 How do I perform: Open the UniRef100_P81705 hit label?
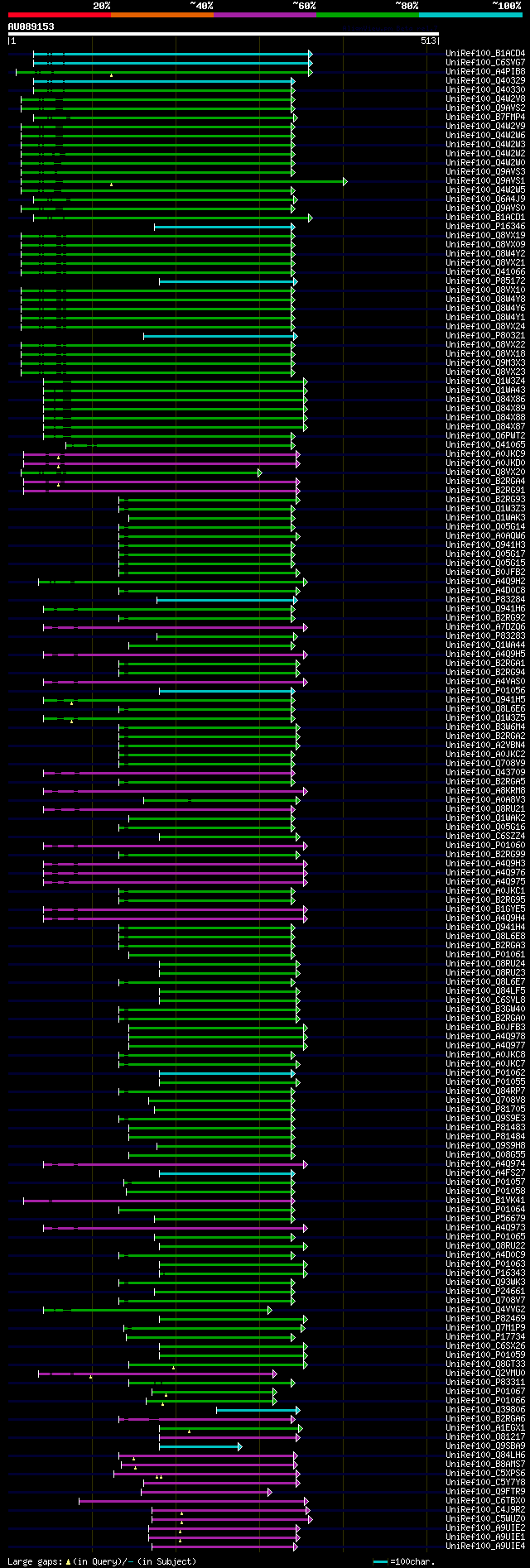point(485,1110)
